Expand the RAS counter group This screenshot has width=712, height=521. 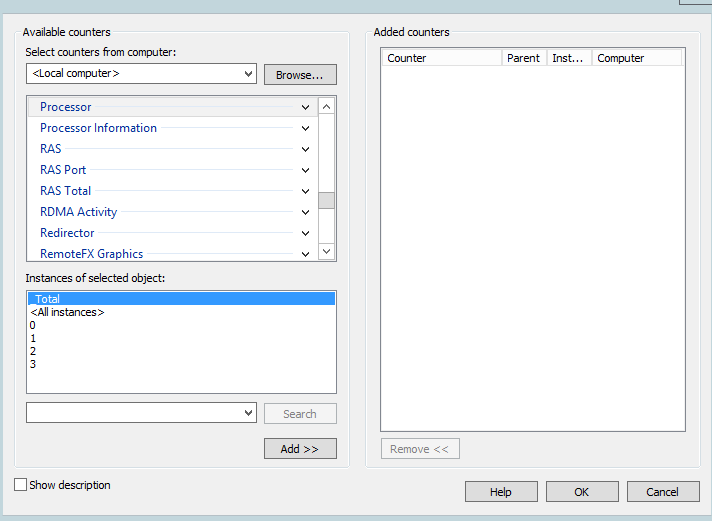point(305,149)
